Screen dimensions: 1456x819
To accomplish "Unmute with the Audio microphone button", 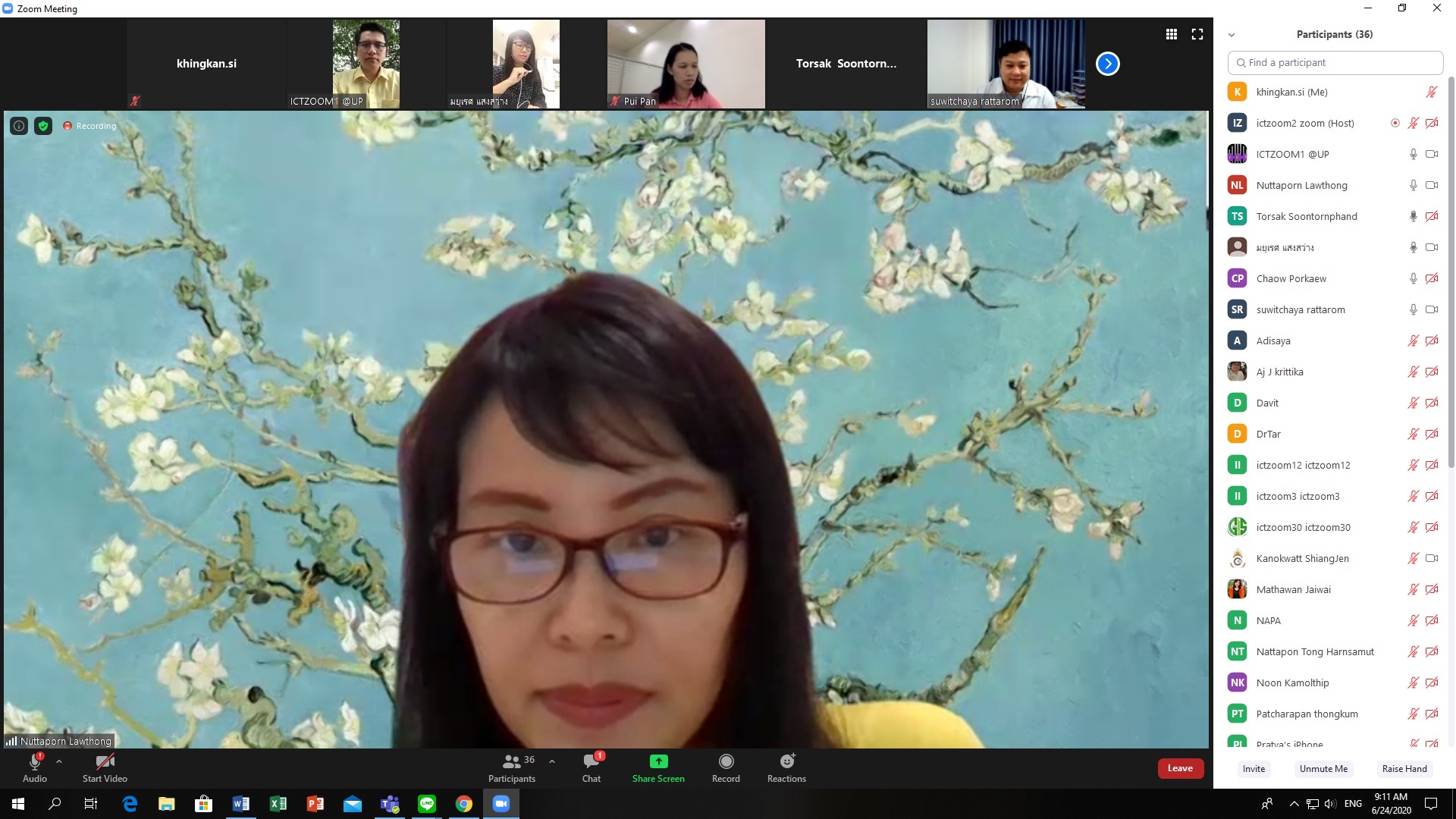I will click(x=35, y=767).
